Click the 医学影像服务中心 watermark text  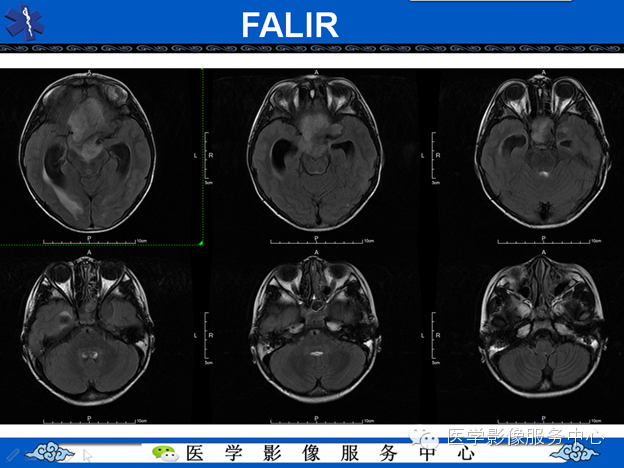pyautogui.click(x=525, y=437)
